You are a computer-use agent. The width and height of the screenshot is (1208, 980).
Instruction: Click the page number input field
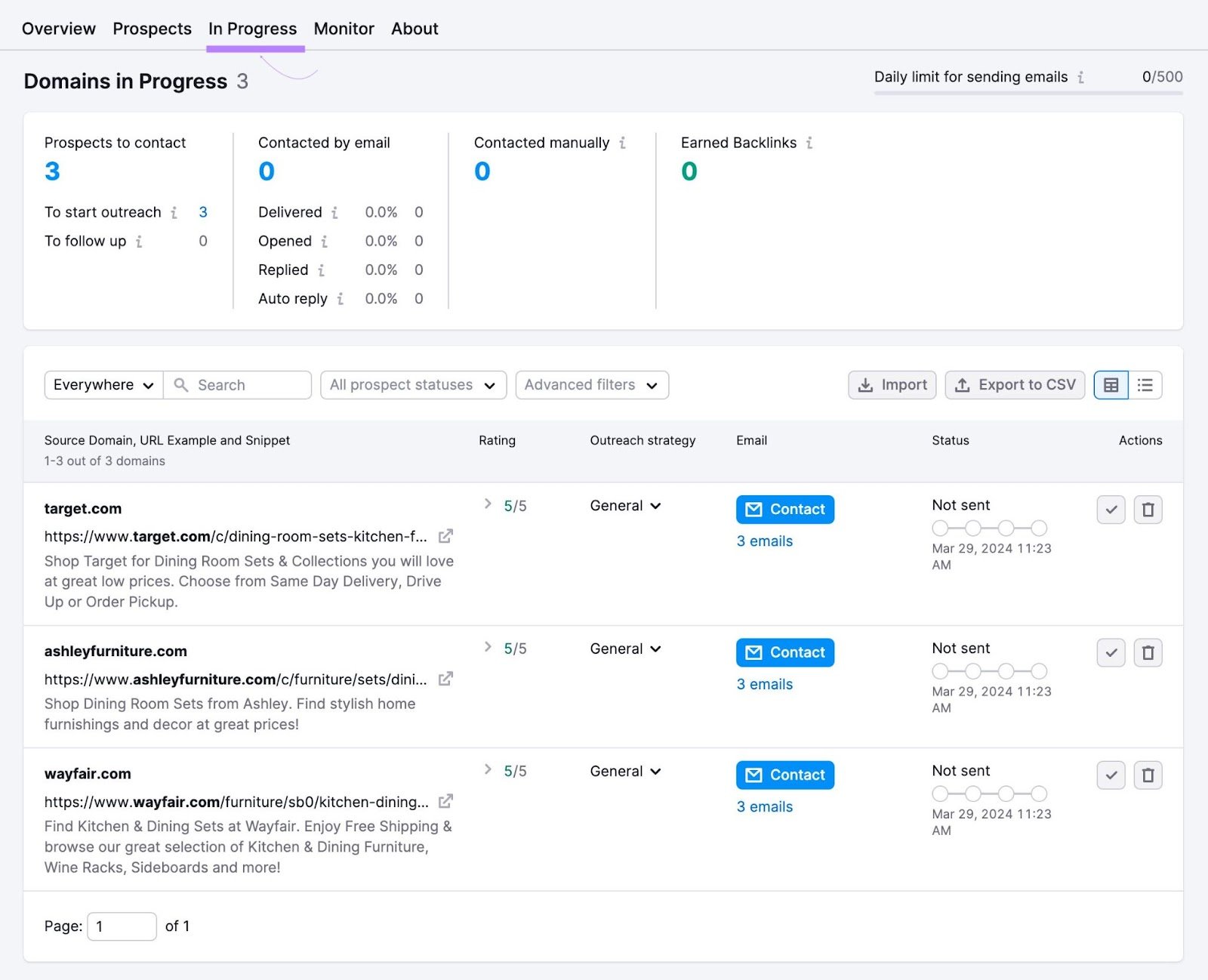(122, 926)
